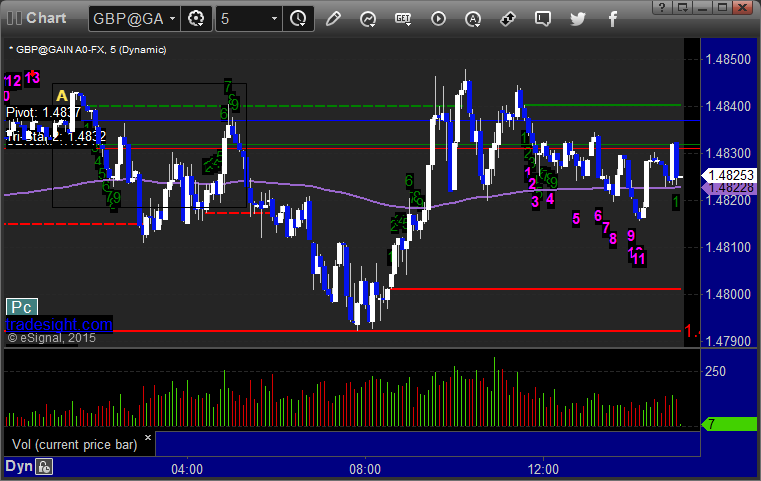This screenshot has width=761, height=481.
Task: Open the symbol dropdown GBP@GA
Action: 134,19
